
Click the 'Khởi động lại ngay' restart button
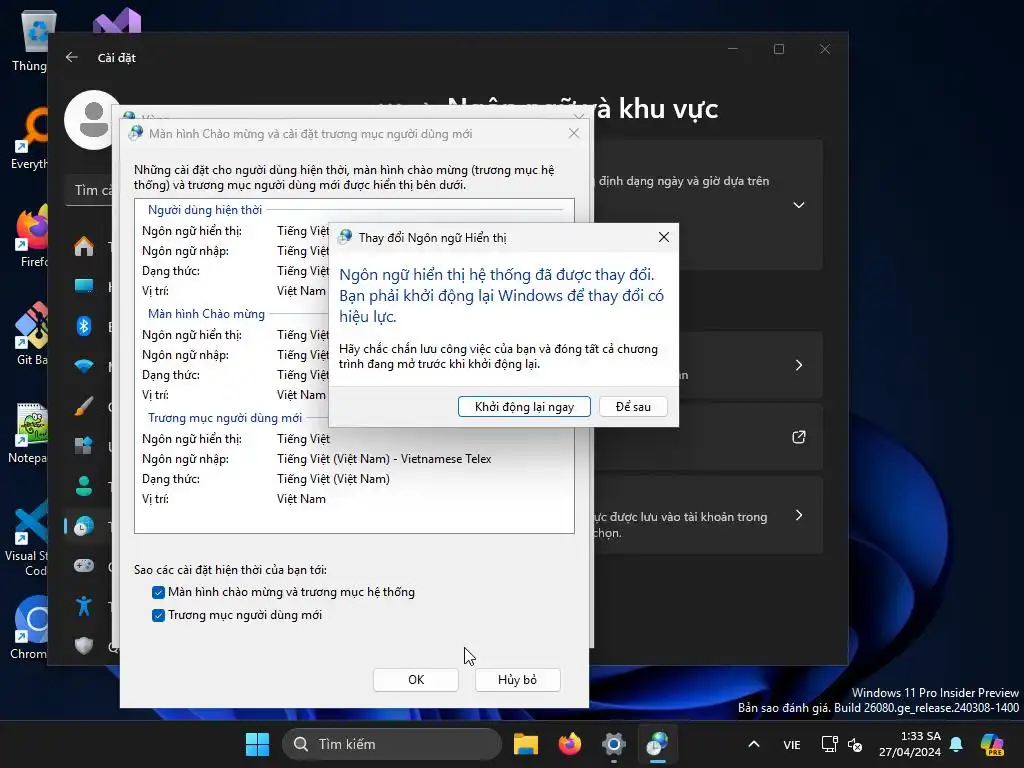click(x=524, y=406)
